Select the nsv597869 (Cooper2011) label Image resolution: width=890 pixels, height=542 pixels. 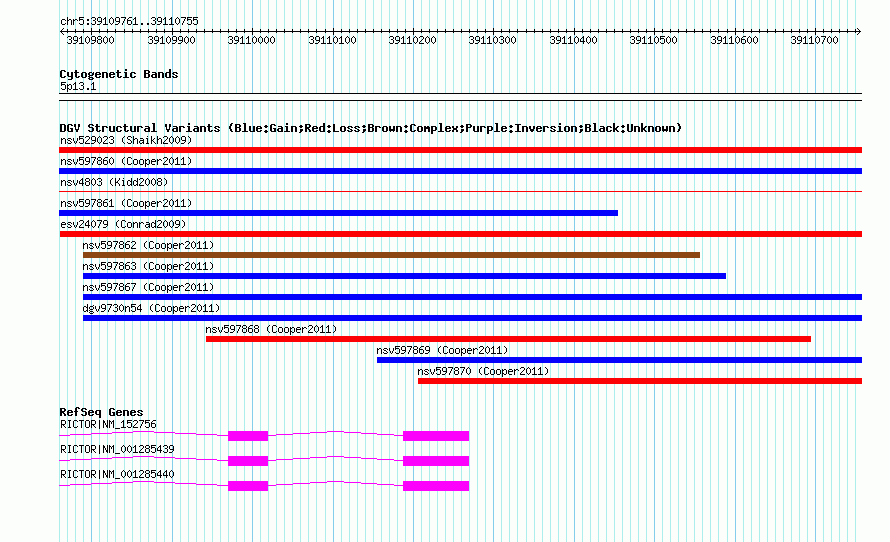click(x=442, y=350)
